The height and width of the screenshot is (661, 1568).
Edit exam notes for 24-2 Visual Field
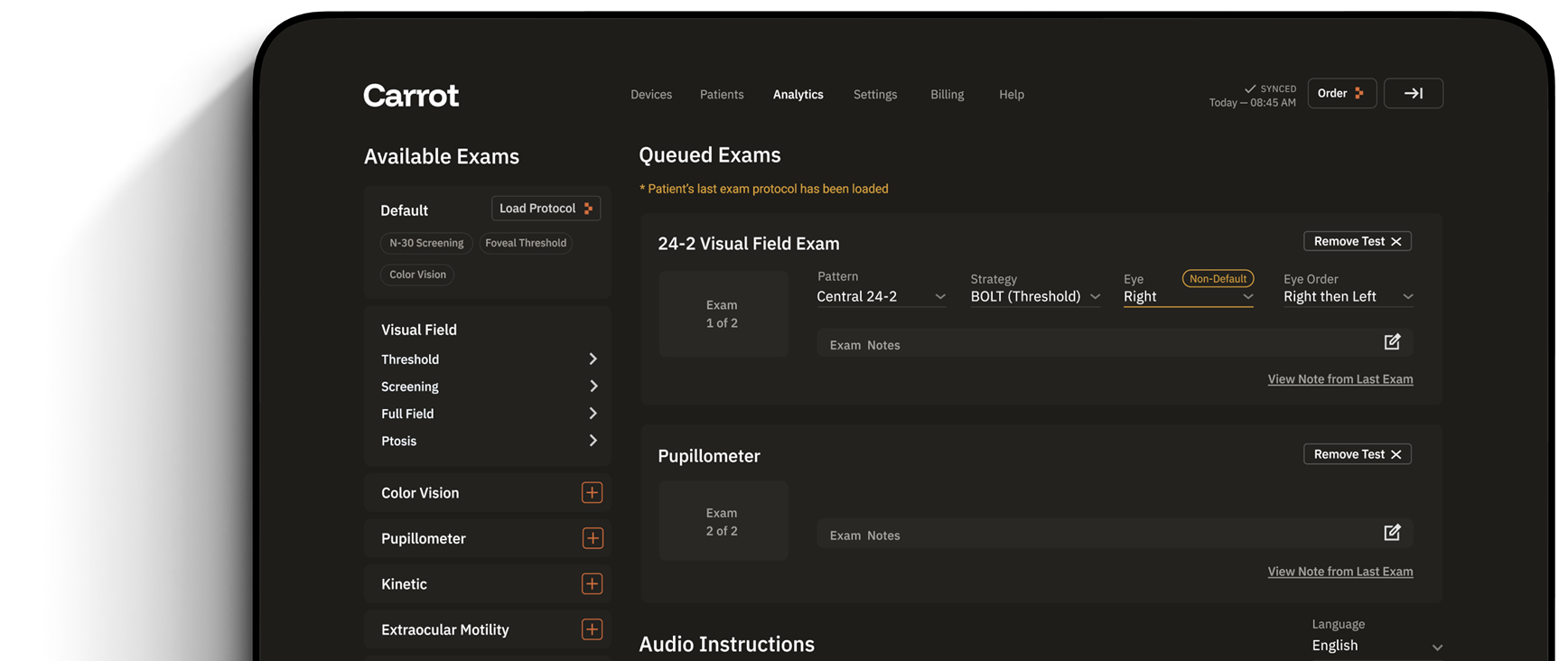point(1391,342)
